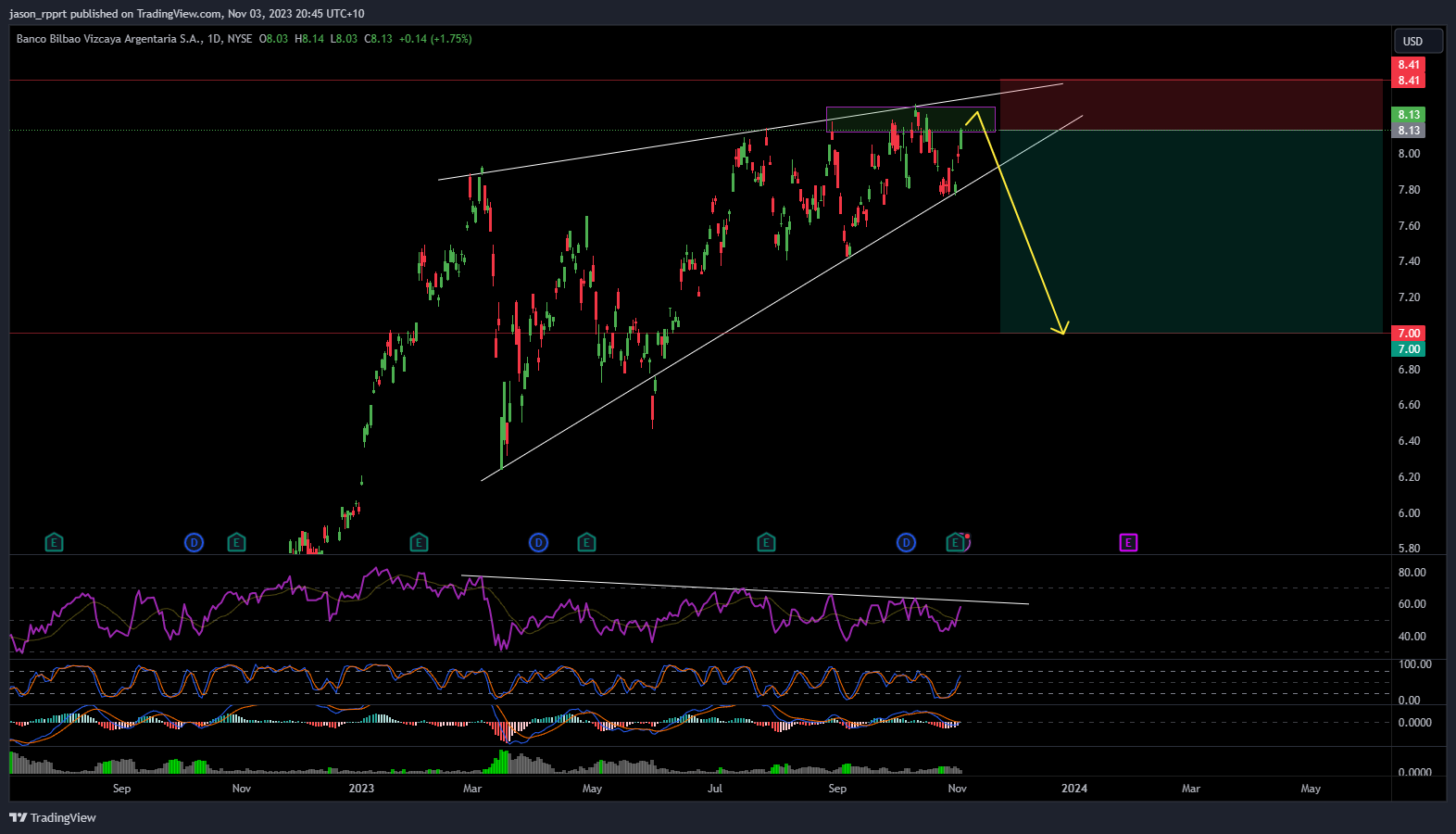Click the 6.80 price axis value
Image resolution: width=1456 pixels, height=834 pixels.
pyautogui.click(x=1409, y=370)
